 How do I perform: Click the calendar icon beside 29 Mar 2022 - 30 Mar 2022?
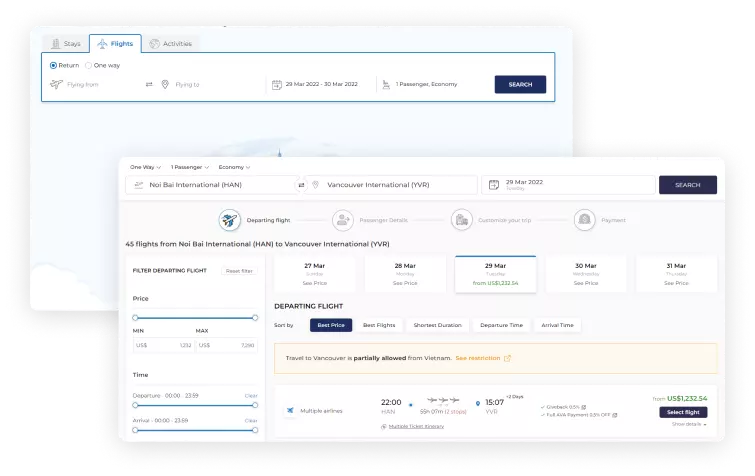277,84
